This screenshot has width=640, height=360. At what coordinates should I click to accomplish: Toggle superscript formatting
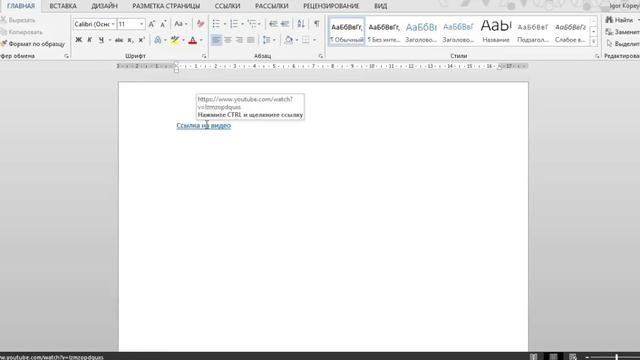pos(141,40)
